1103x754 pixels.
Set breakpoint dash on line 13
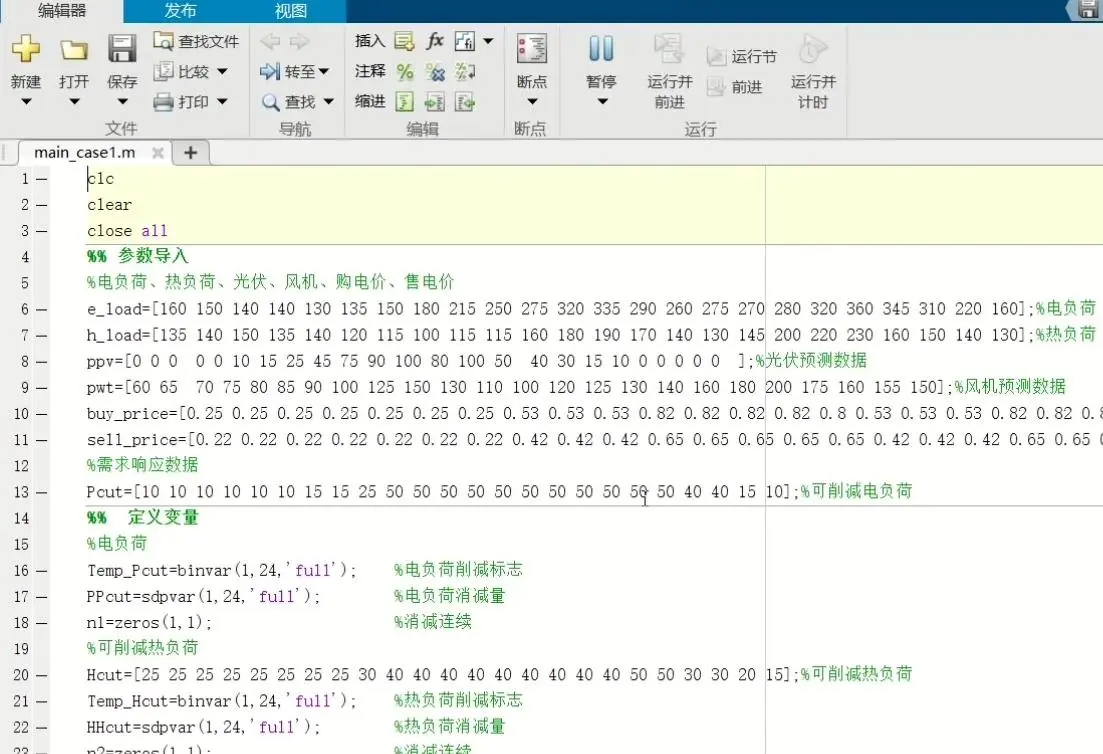42,492
